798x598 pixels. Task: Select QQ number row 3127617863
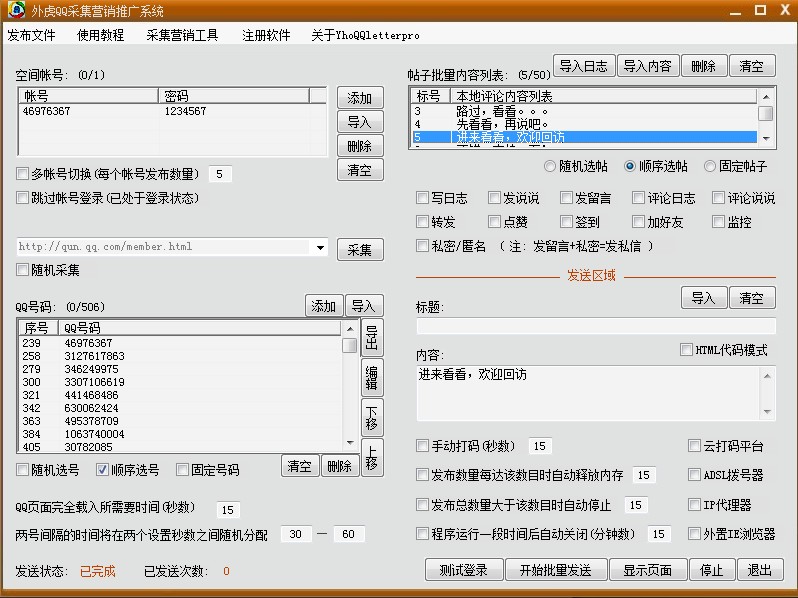pos(181,356)
